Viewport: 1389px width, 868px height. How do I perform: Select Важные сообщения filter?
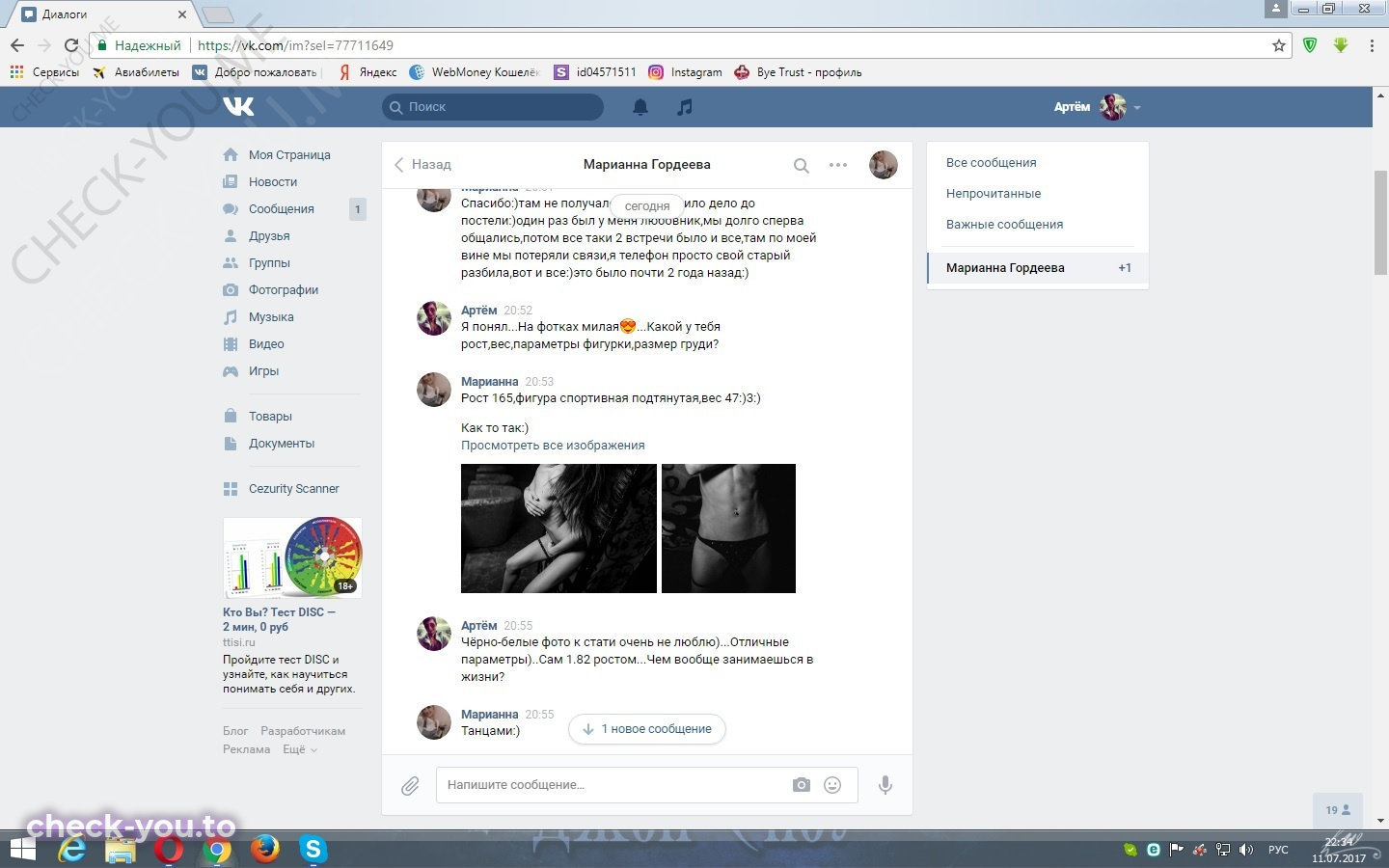[x=1004, y=224]
